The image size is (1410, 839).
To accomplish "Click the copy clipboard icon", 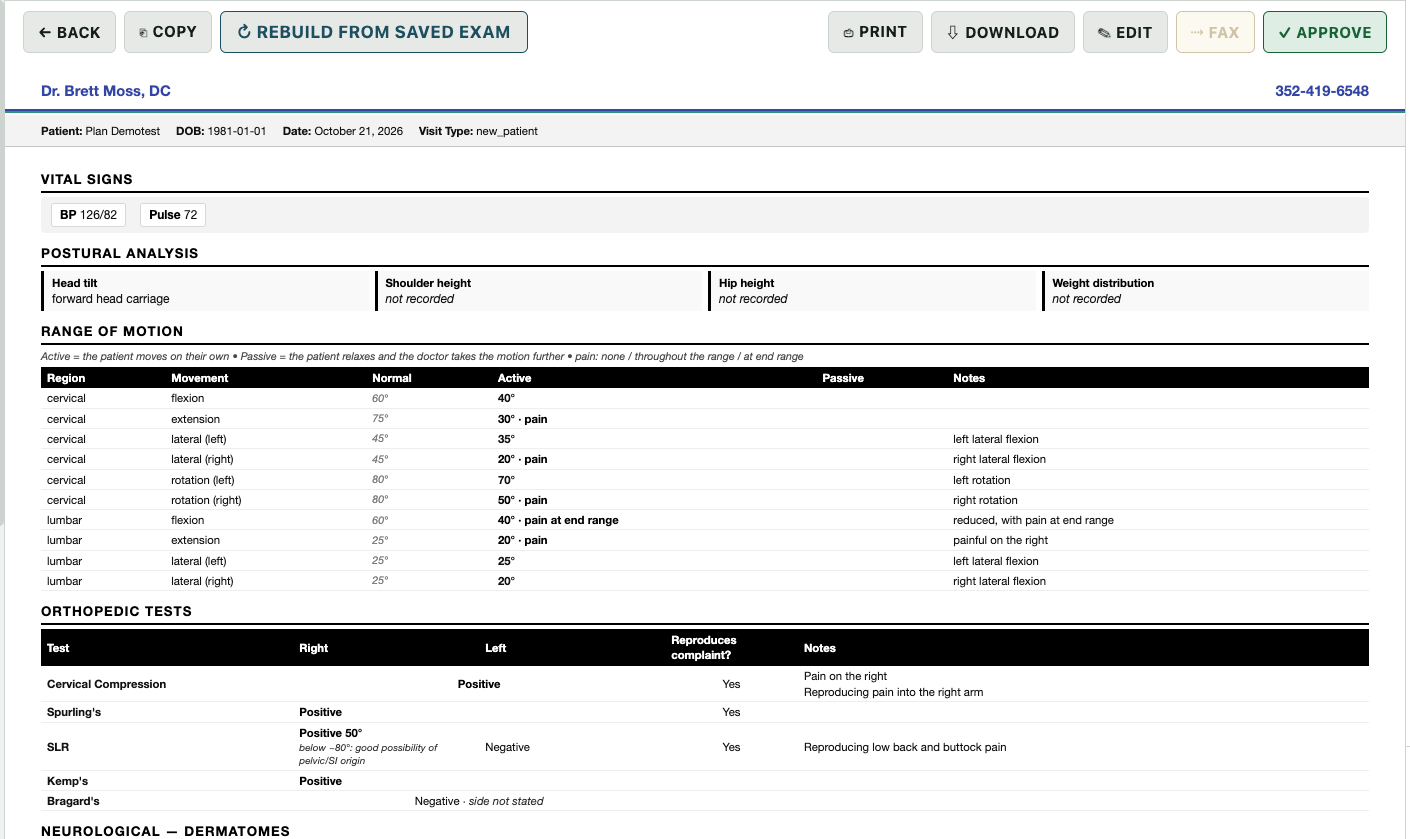I will pyautogui.click(x=143, y=33).
